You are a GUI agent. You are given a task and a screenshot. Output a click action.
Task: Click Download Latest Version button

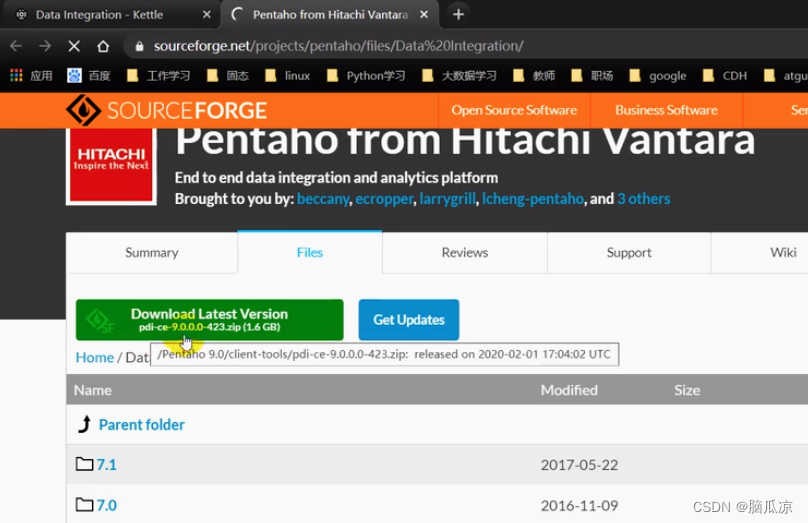[209, 319]
